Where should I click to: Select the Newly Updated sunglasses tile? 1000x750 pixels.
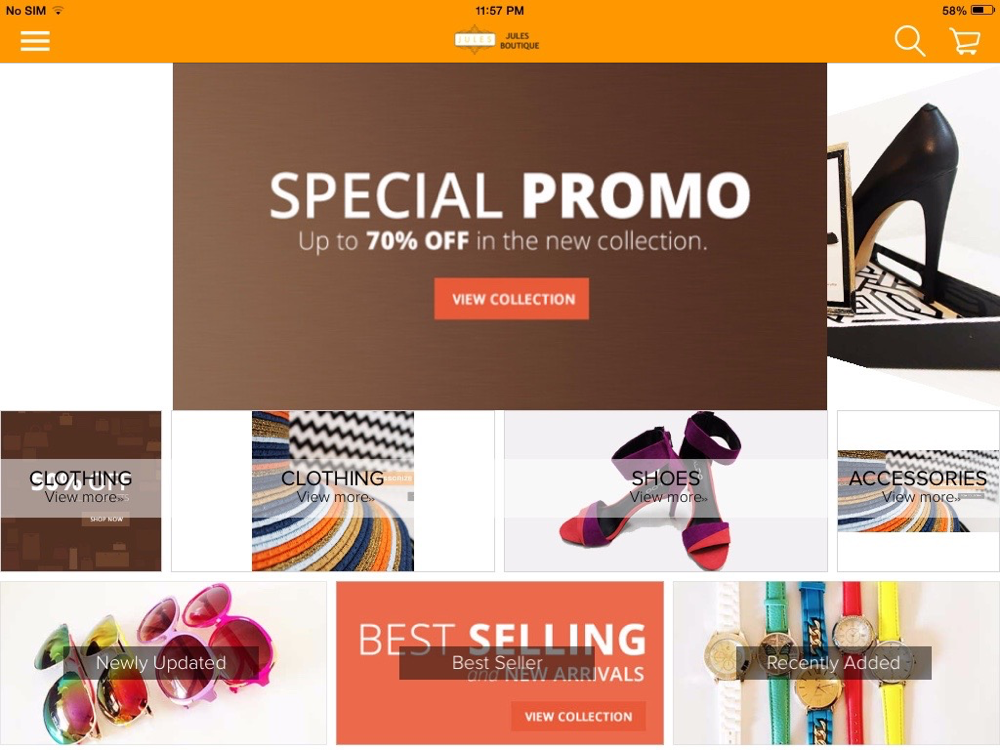click(163, 663)
